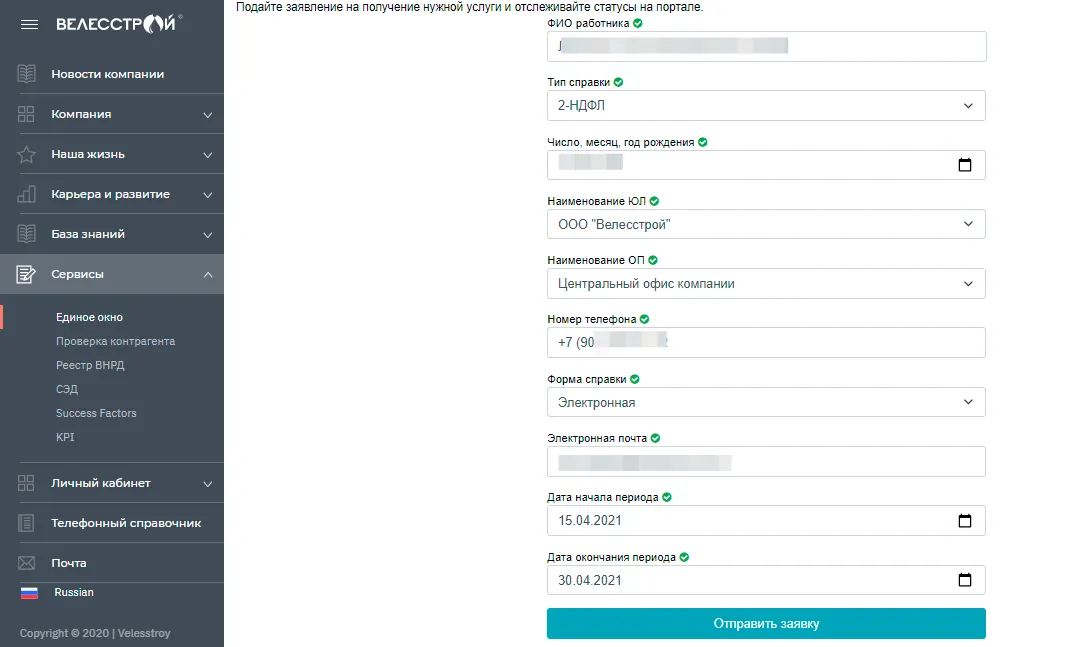Open Проверка контрагента in sidebar
The image size is (1075, 647).
[x=115, y=341]
